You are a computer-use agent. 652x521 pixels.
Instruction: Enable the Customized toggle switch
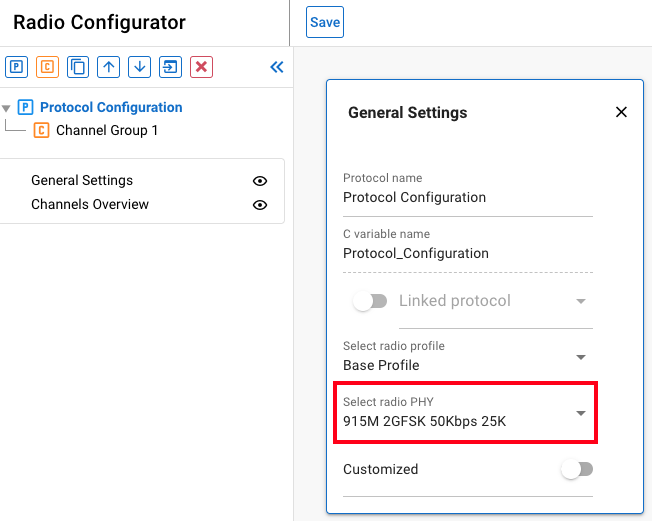pyautogui.click(x=576, y=469)
